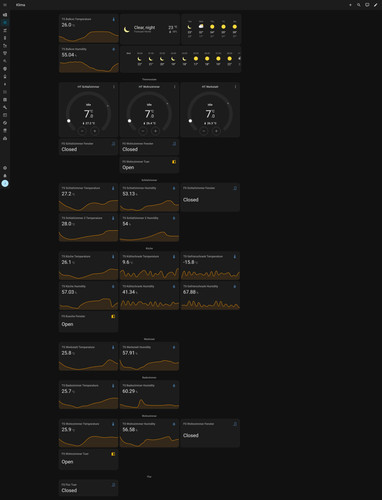Click humidity icon on the 41.34 card
Screen dimensions: 382x500
click(174, 287)
